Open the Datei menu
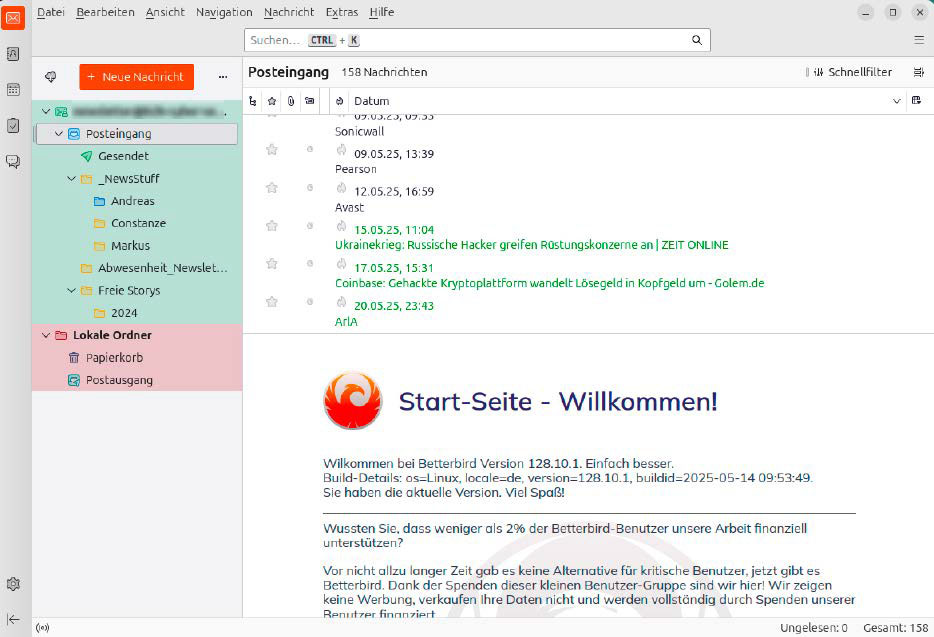Image resolution: width=934 pixels, height=637 pixels. [x=51, y=12]
